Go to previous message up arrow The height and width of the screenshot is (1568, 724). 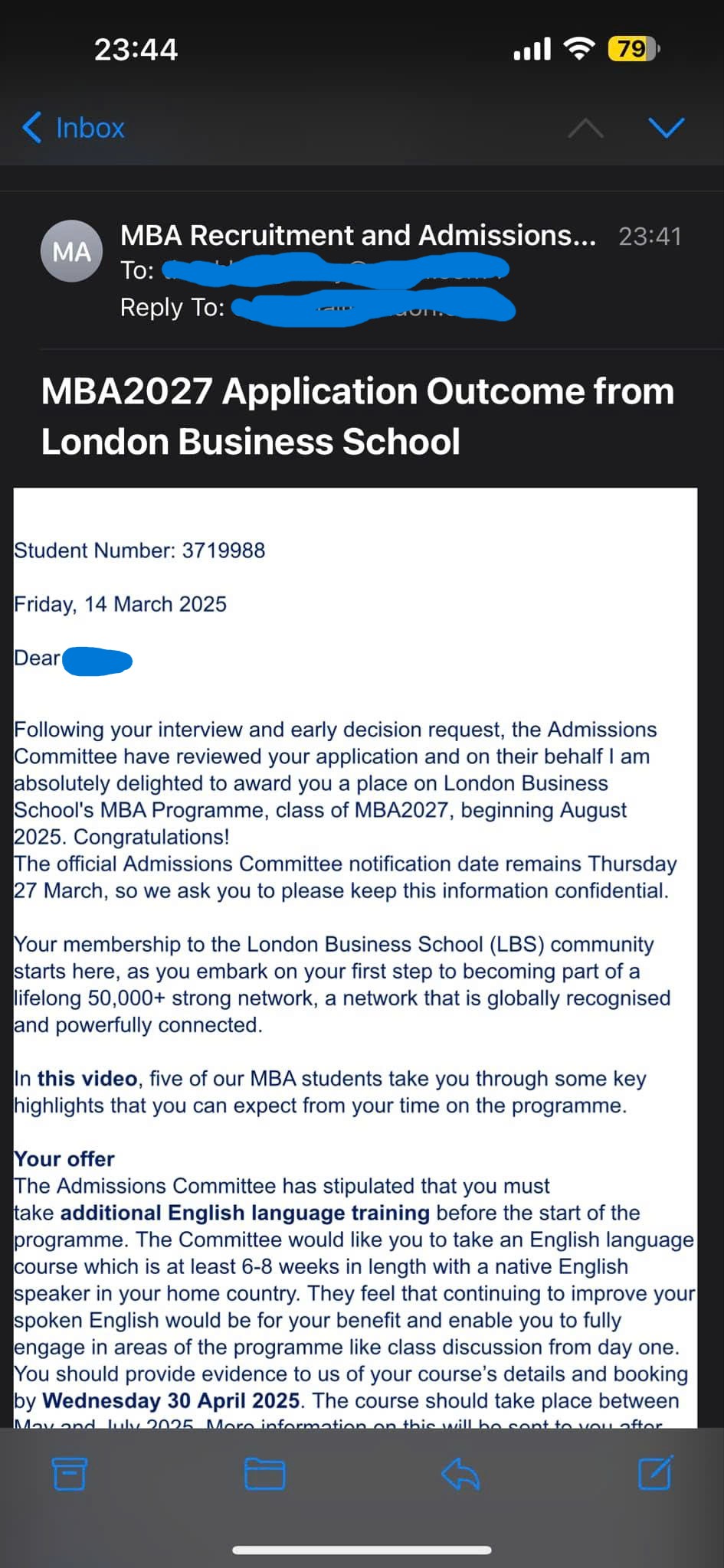(x=585, y=128)
